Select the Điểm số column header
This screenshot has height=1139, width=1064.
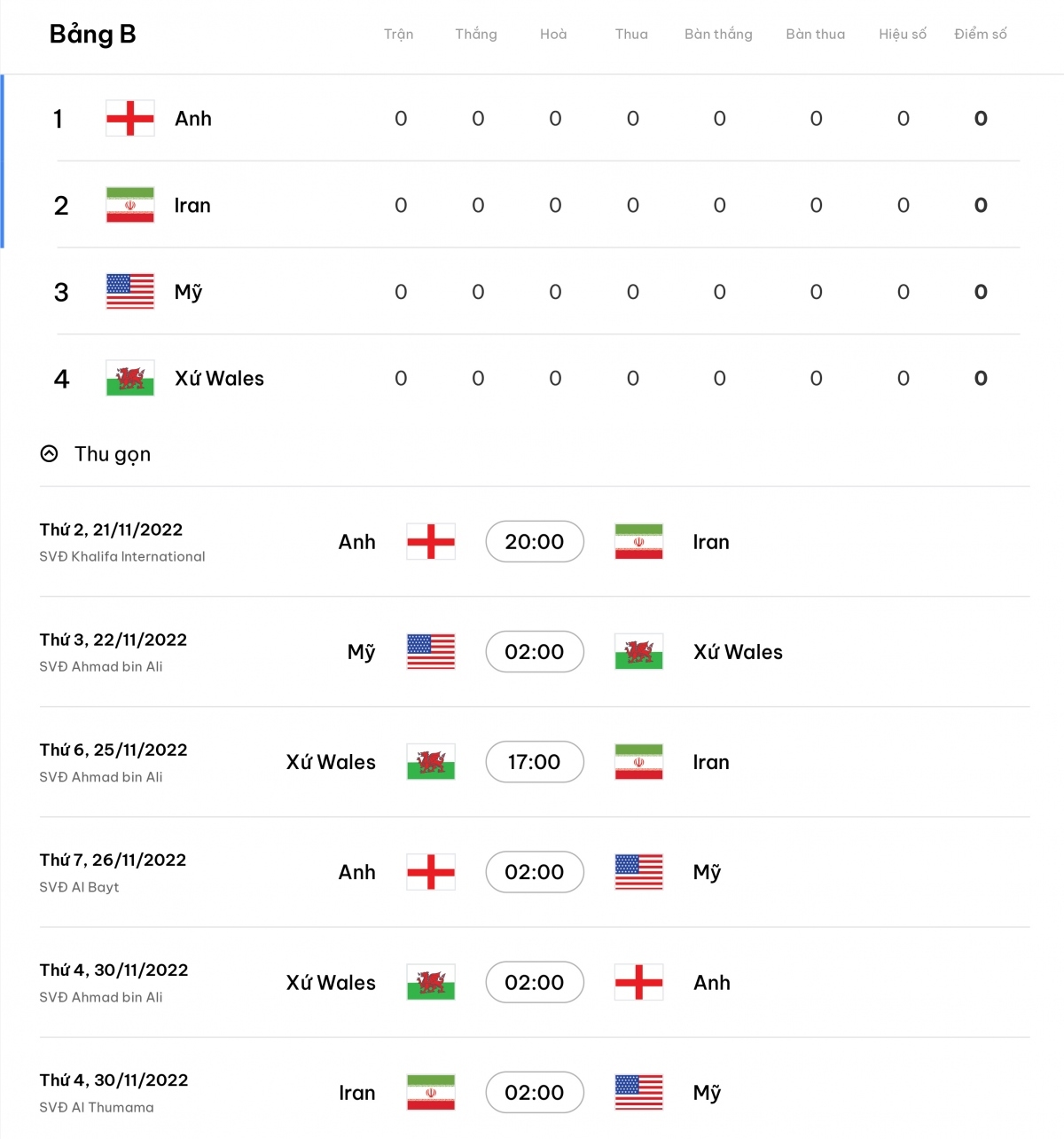tap(981, 35)
